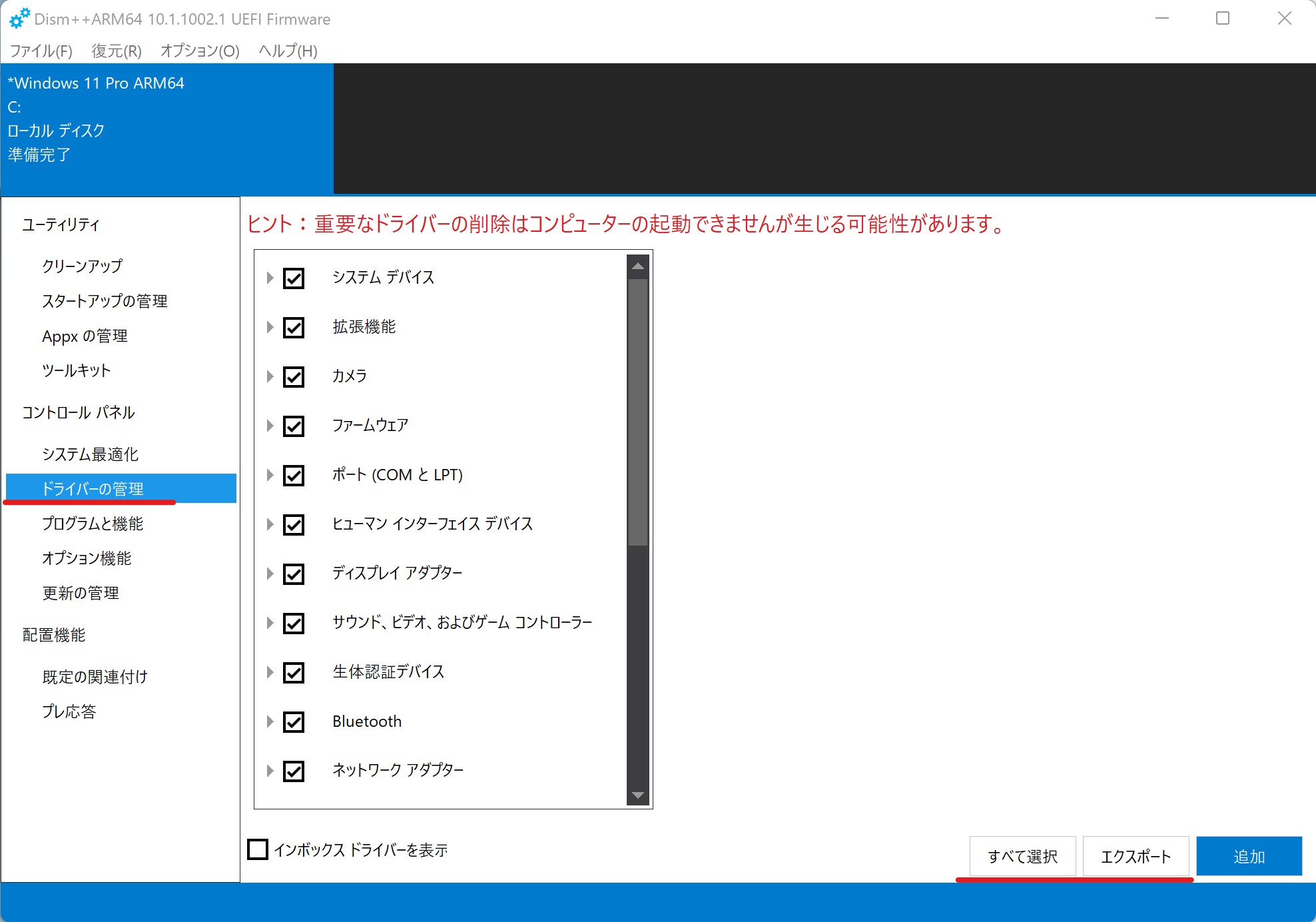This screenshot has height=922, width=1316.
Task: Expand the システム デバイス tree node
Action: coord(270,278)
